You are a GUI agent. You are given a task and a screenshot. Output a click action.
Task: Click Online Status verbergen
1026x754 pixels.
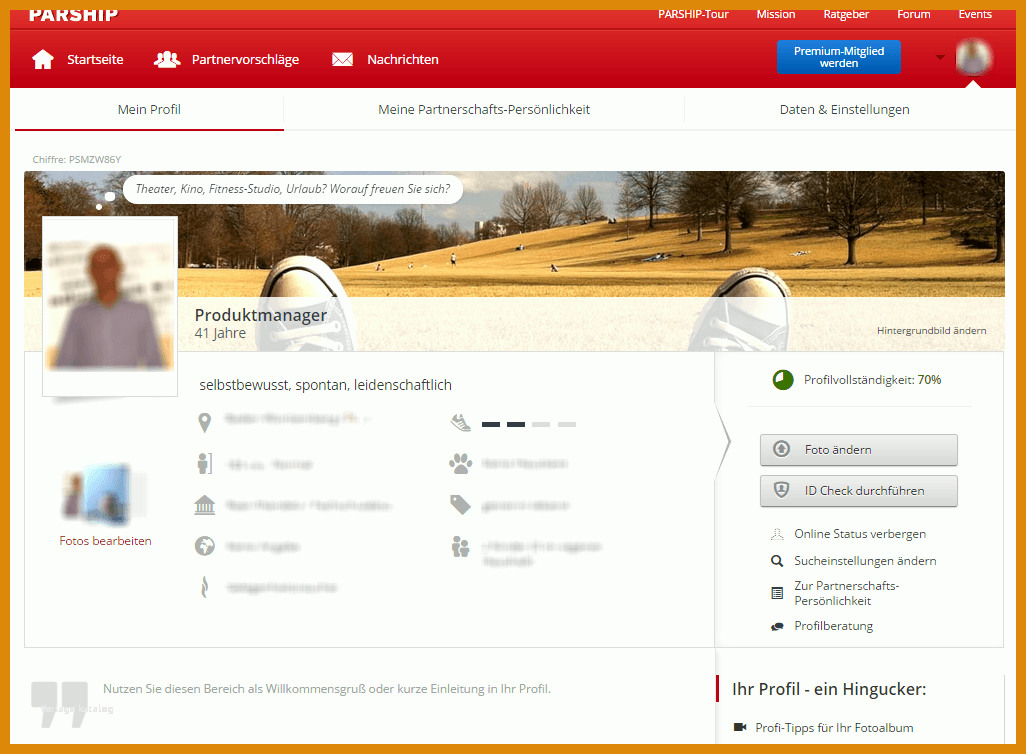(x=860, y=534)
